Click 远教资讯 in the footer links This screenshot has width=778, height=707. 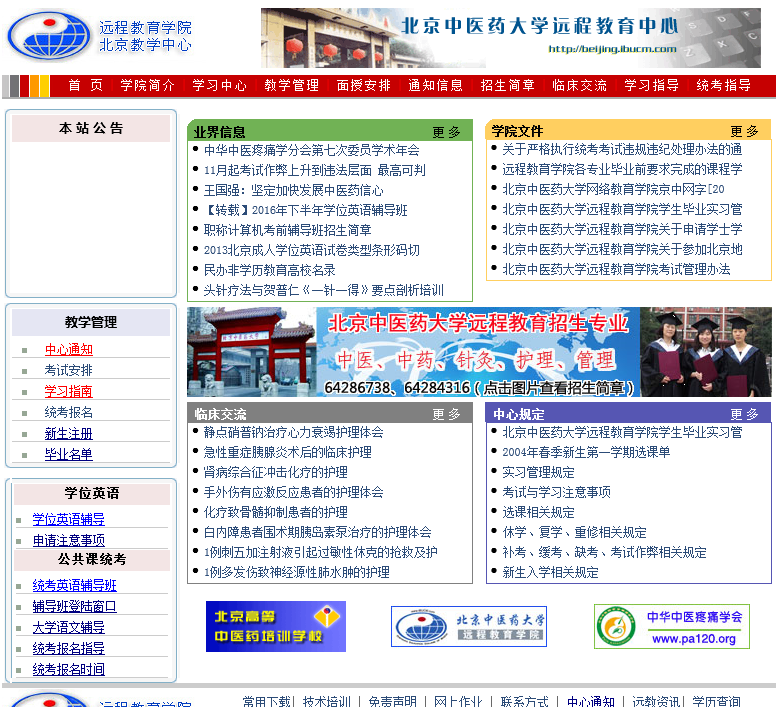[x=656, y=701]
